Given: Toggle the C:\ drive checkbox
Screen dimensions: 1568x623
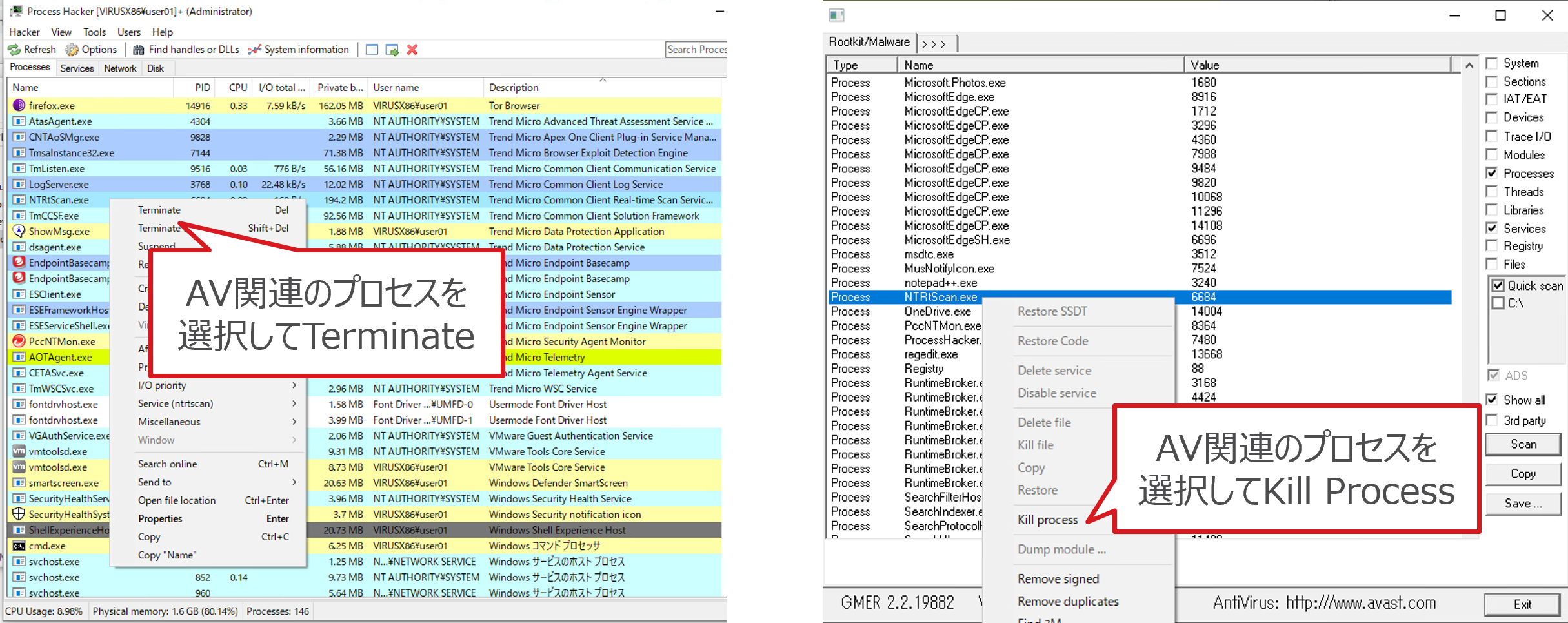Looking at the screenshot, I should [x=1498, y=303].
